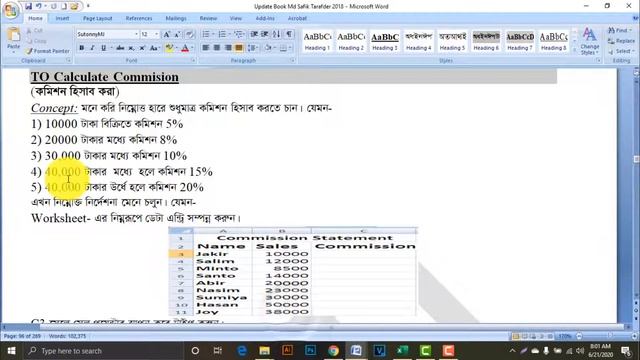Click the Windows search box
Screen dimensions: 640x360
click(104, 351)
